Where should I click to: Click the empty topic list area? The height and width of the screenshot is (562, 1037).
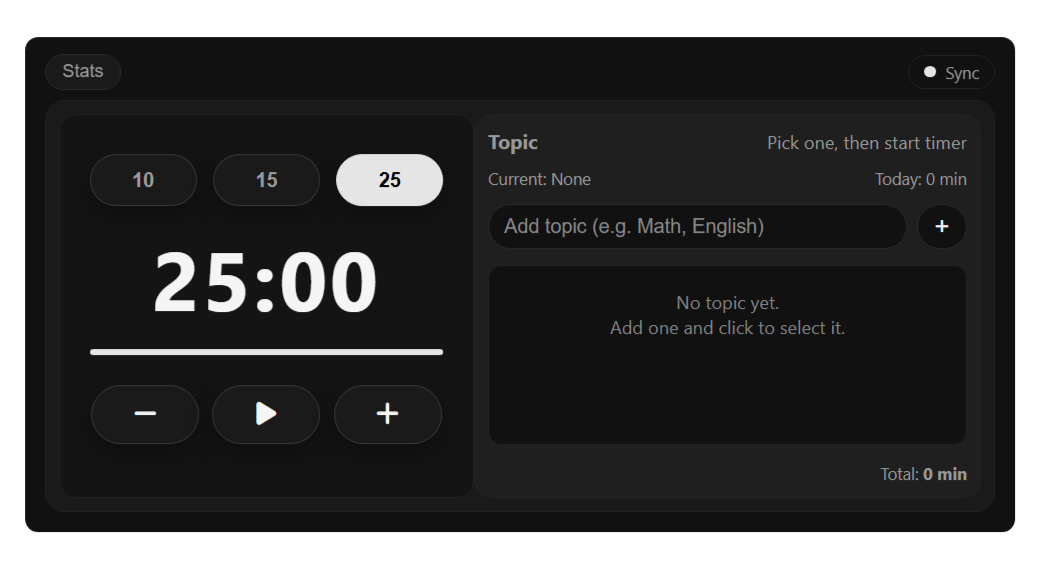coord(727,355)
